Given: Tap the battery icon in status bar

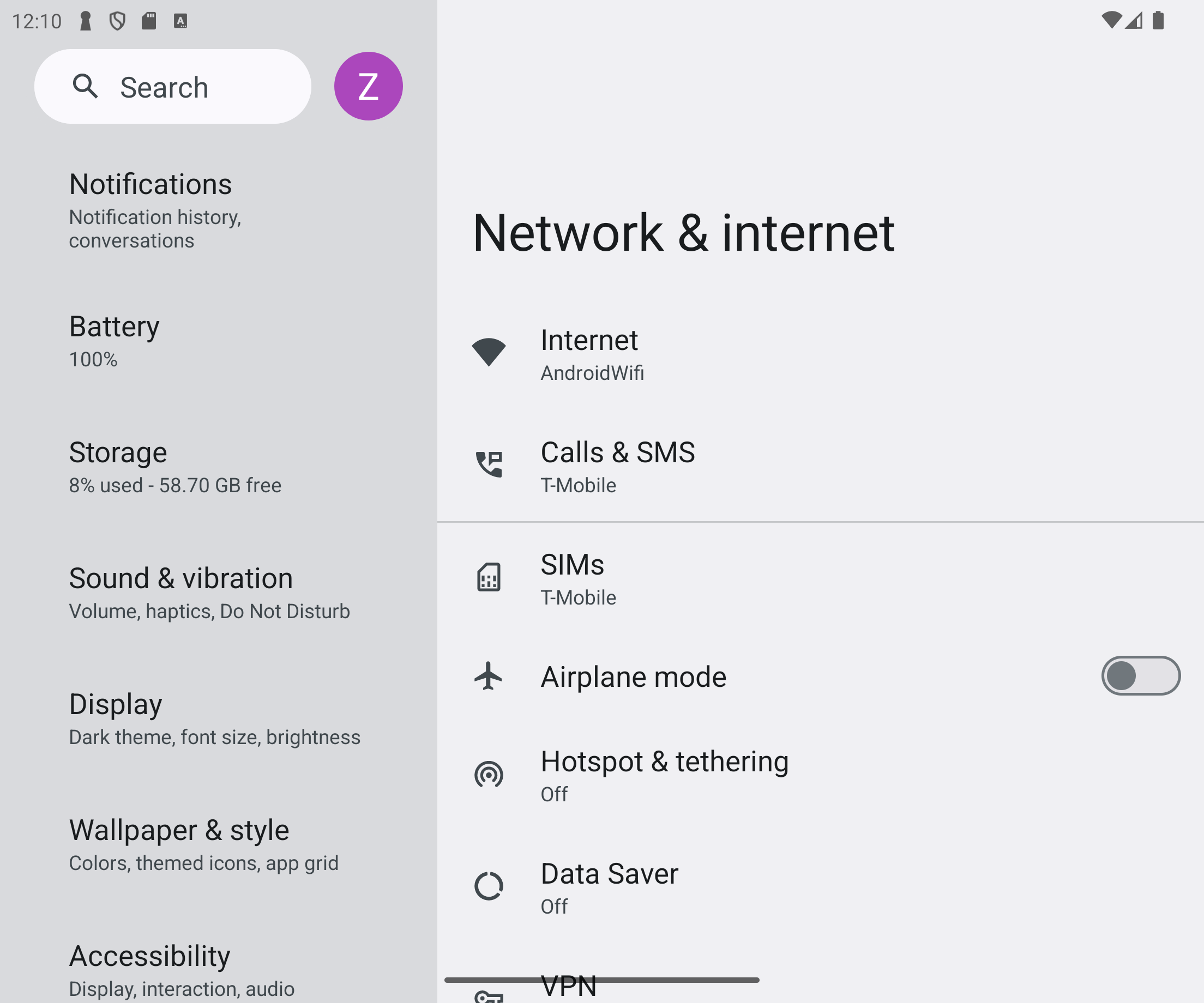Looking at the screenshot, I should click(1158, 21).
